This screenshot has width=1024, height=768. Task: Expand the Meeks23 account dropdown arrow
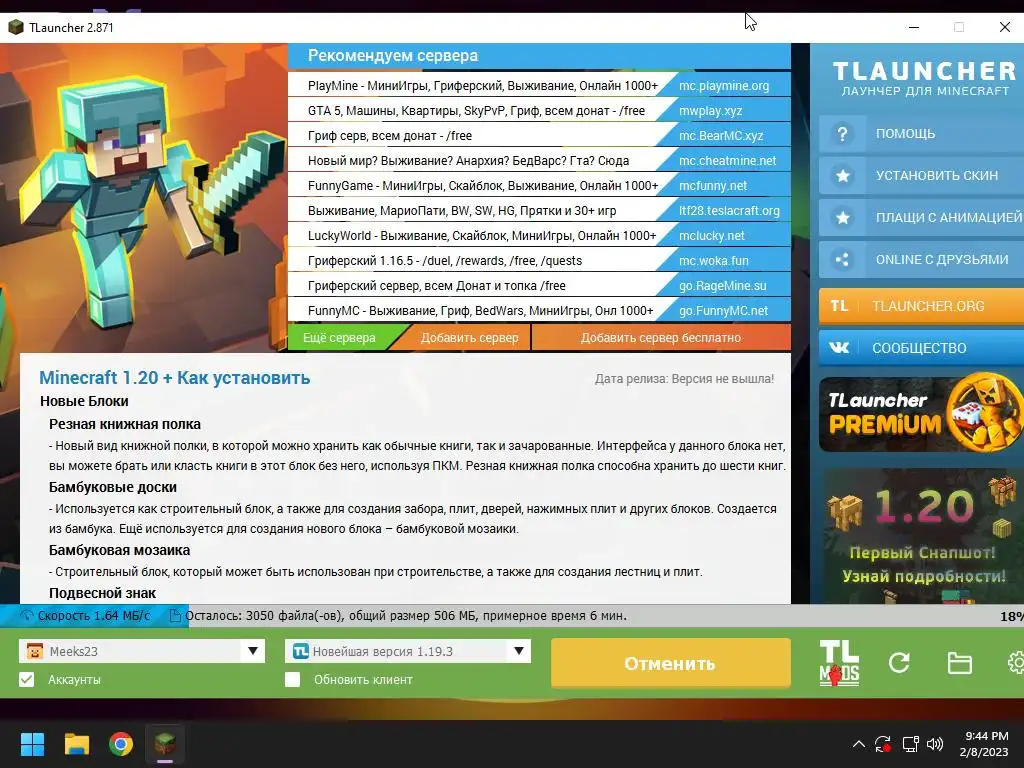pyautogui.click(x=253, y=651)
